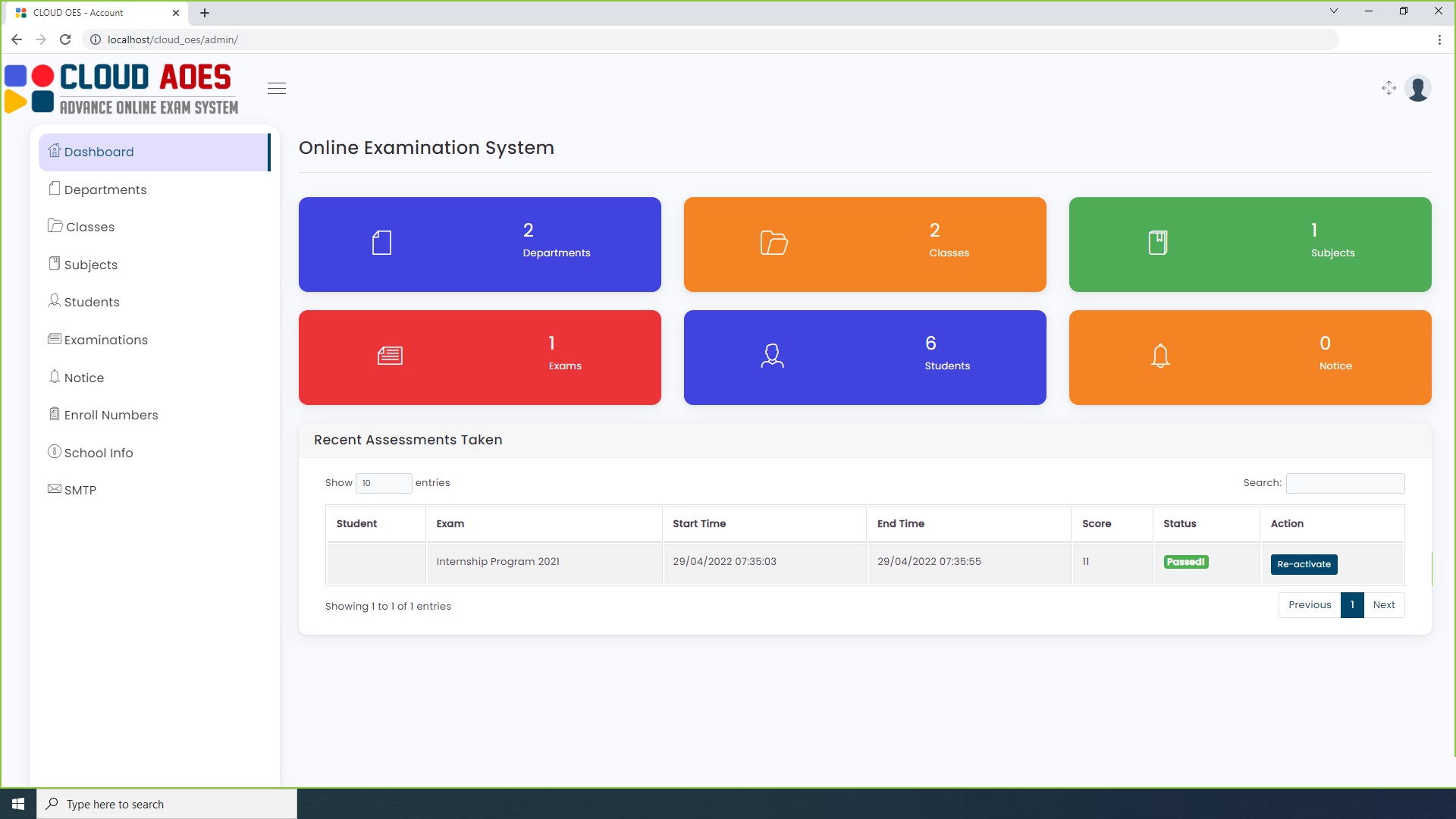1456x819 pixels.
Task: Click the SMTP email icon in sidebar
Action: click(54, 489)
